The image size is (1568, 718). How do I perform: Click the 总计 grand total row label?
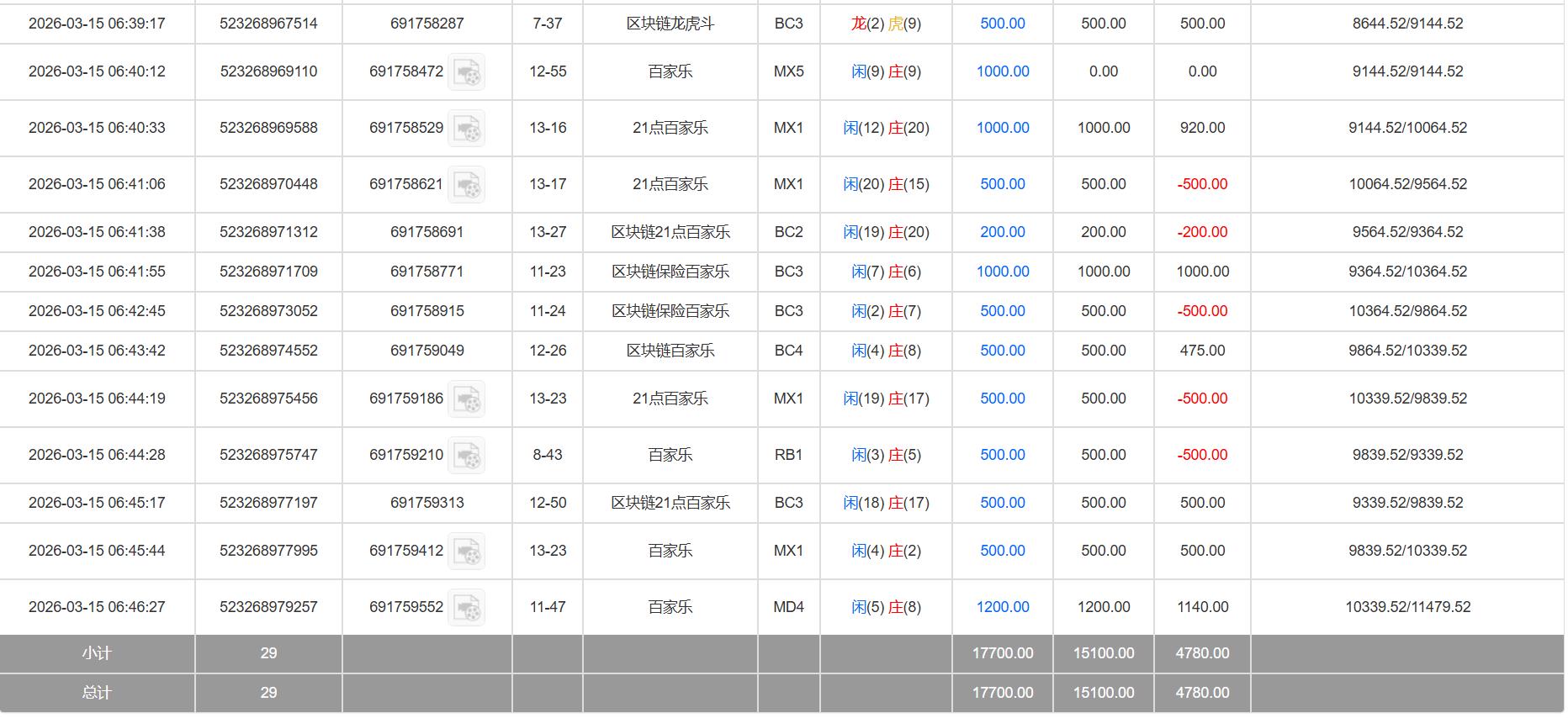point(97,693)
